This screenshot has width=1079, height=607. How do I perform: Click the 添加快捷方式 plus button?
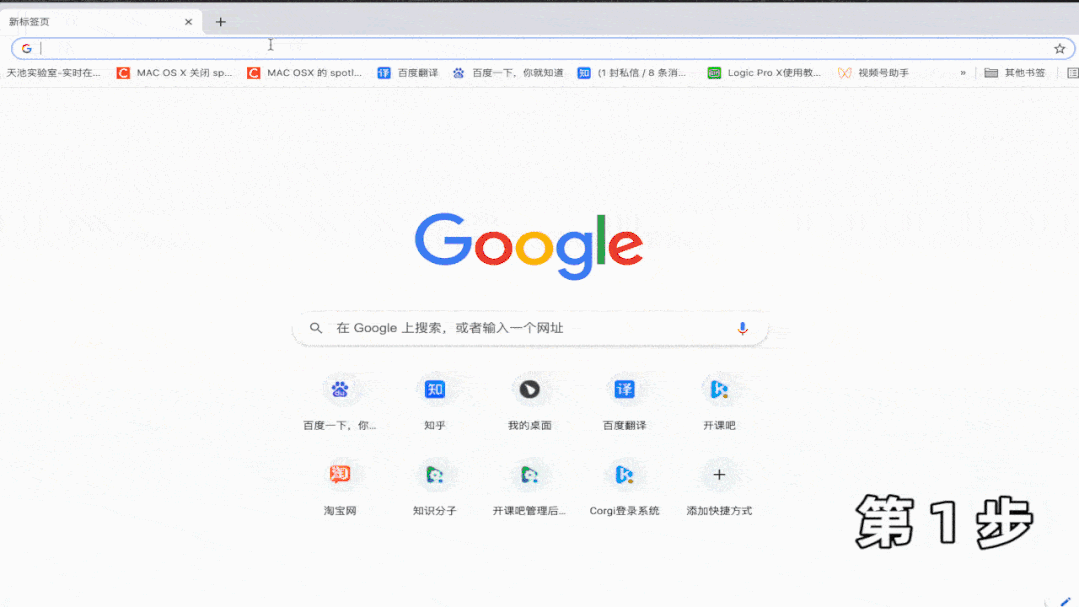pyautogui.click(x=719, y=475)
